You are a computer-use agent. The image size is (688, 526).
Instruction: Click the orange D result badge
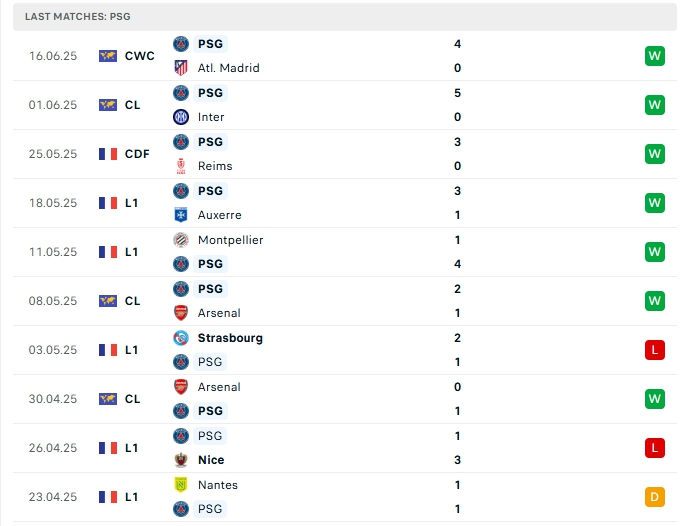tap(655, 497)
